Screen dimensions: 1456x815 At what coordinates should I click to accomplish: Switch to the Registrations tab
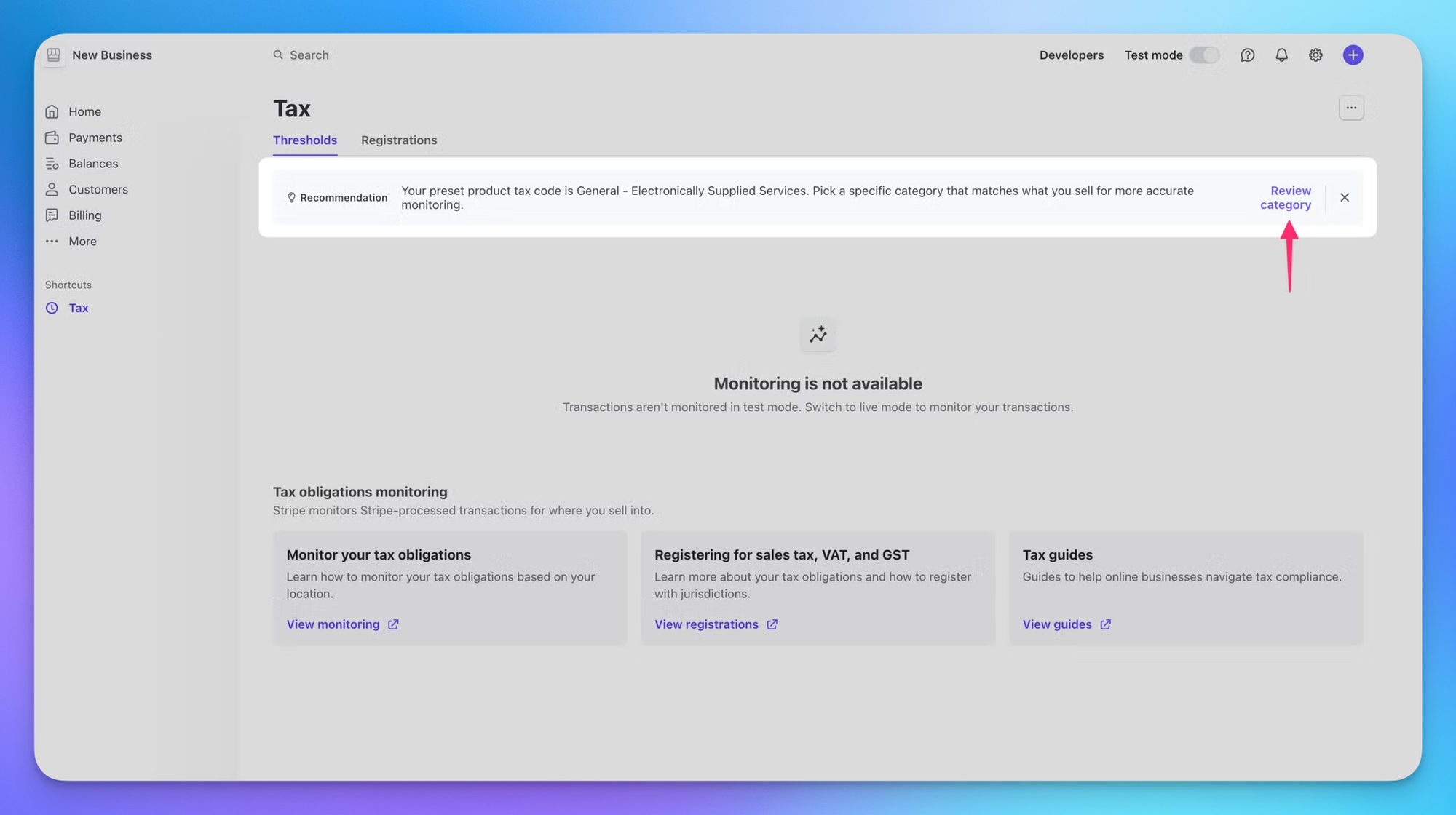[399, 140]
